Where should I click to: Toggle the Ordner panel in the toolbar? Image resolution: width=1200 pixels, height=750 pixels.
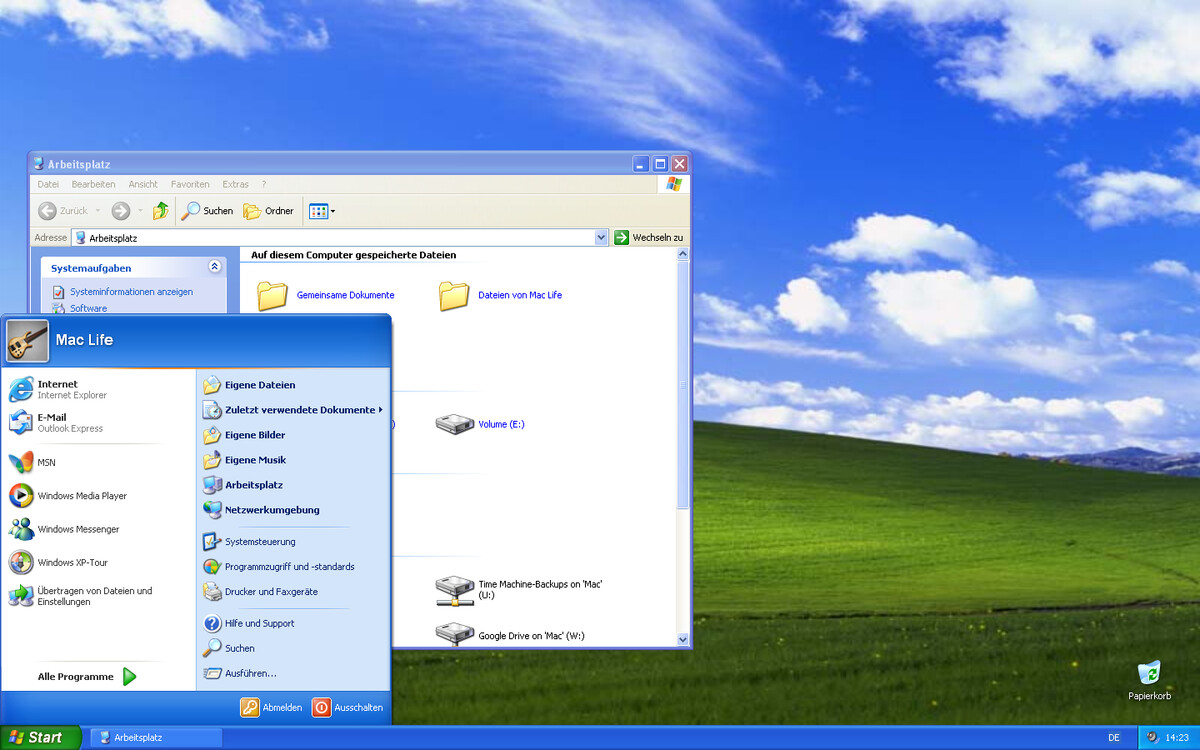[268, 211]
